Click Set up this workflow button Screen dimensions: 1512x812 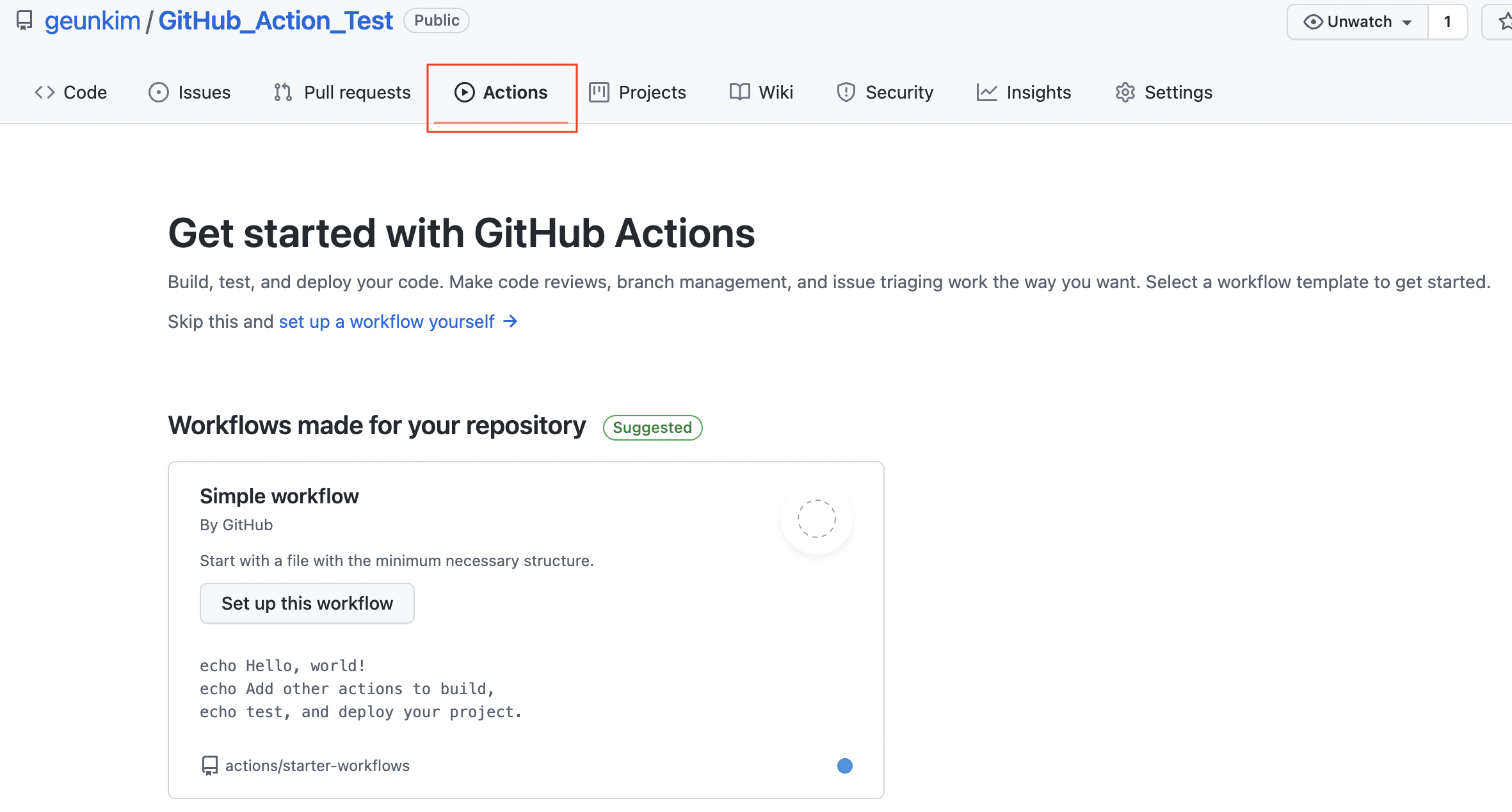[307, 603]
